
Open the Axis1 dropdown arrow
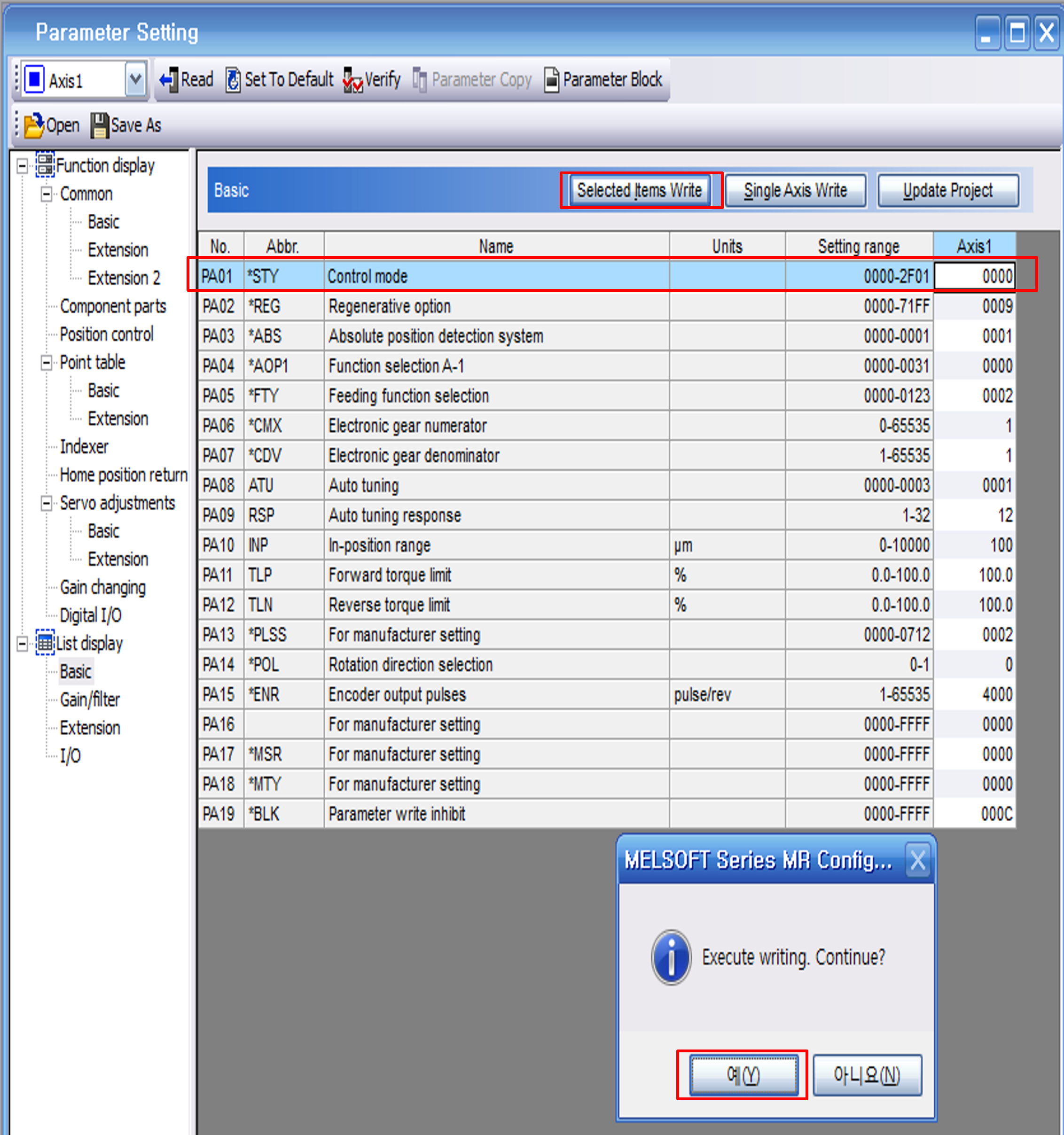click(x=136, y=79)
